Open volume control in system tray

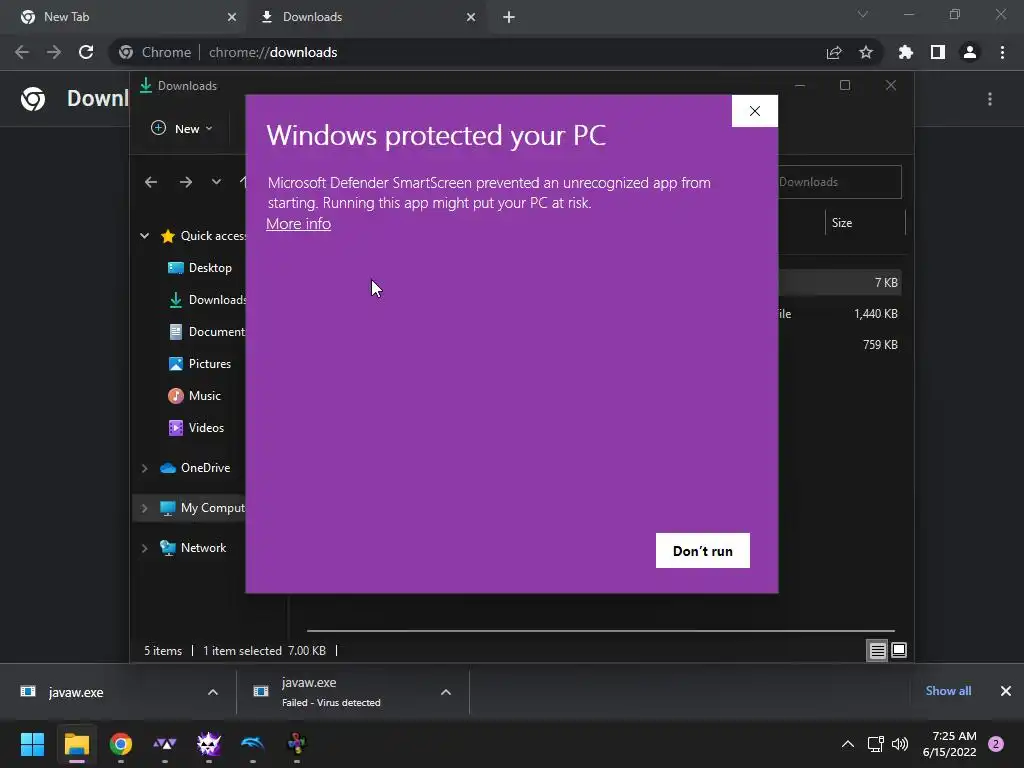(x=900, y=744)
